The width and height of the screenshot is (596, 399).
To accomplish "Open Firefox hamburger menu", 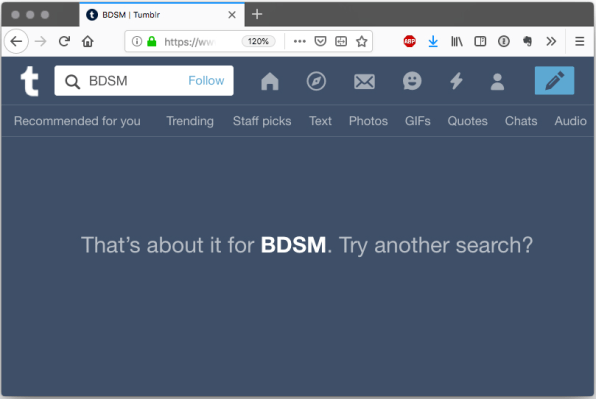I will 579,41.
